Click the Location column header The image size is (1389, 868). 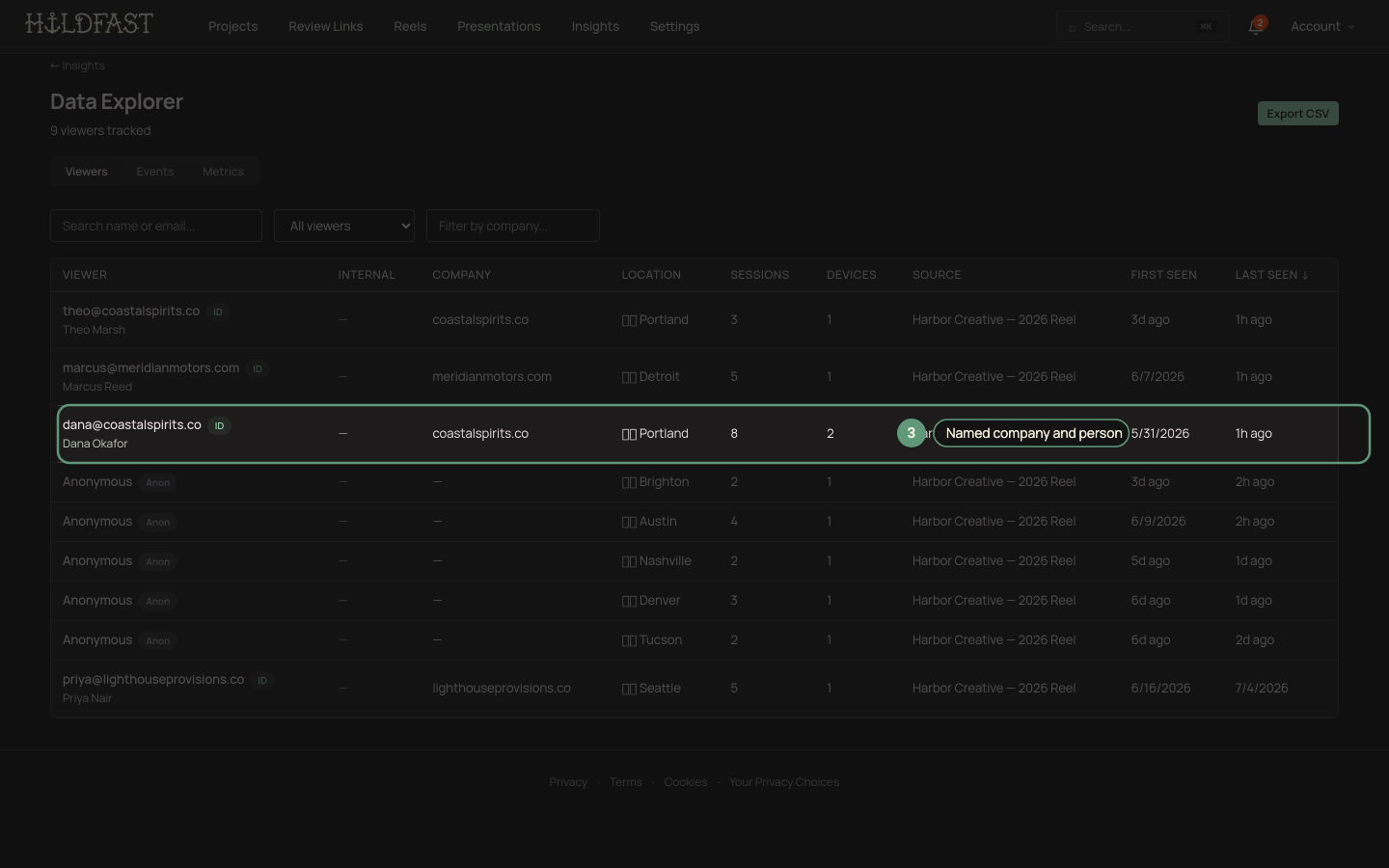[651, 275]
